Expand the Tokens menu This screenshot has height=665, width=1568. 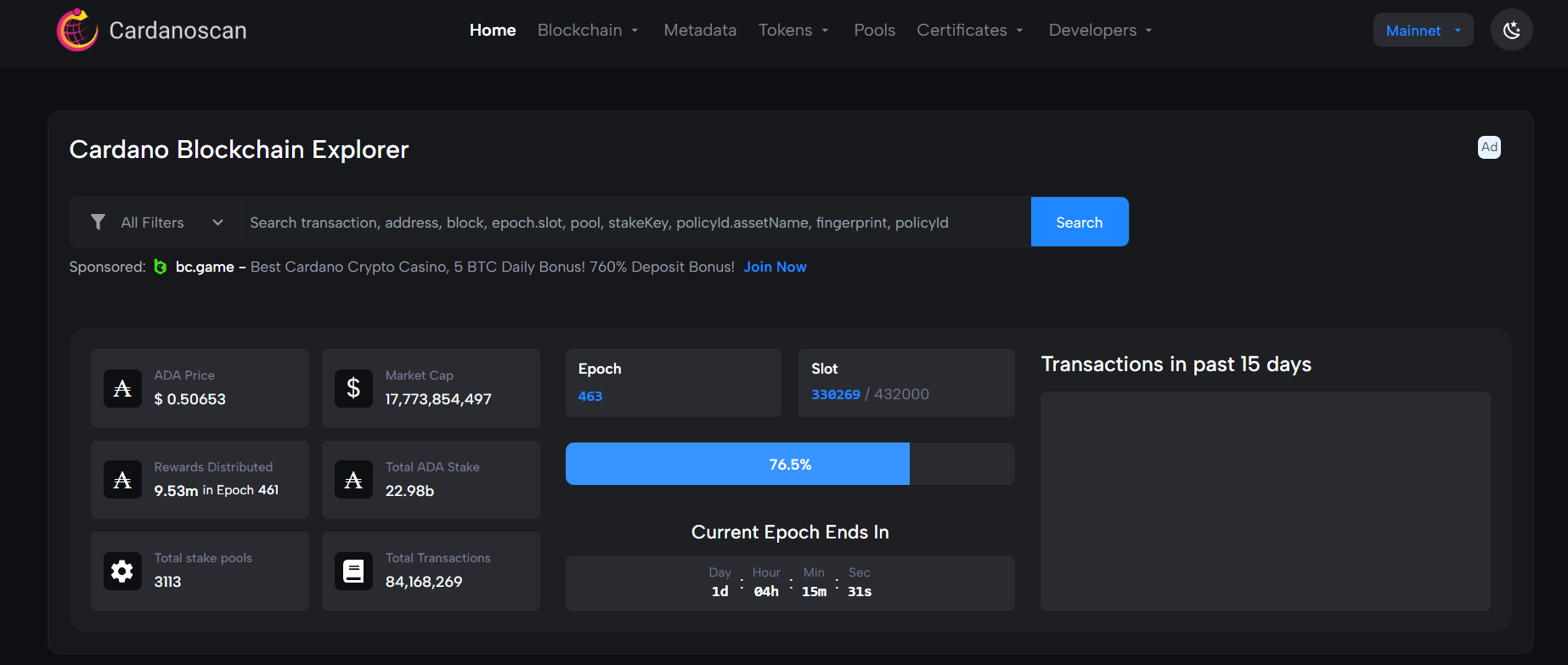click(x=793, y=31)
